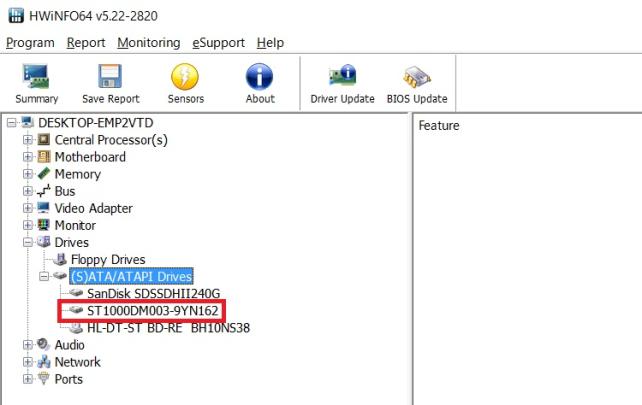
Task: Click the Ports node icon
Action: click(x=44, y=378)
